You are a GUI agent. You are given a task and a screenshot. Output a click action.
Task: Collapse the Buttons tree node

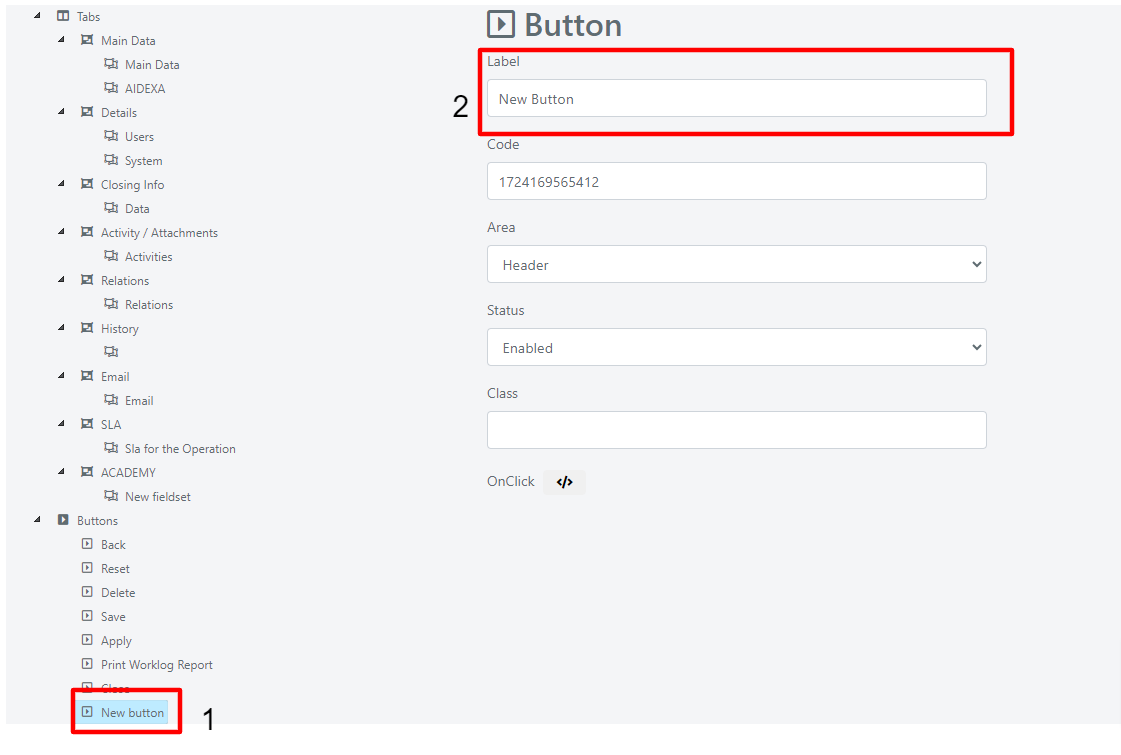coord(37,520)
